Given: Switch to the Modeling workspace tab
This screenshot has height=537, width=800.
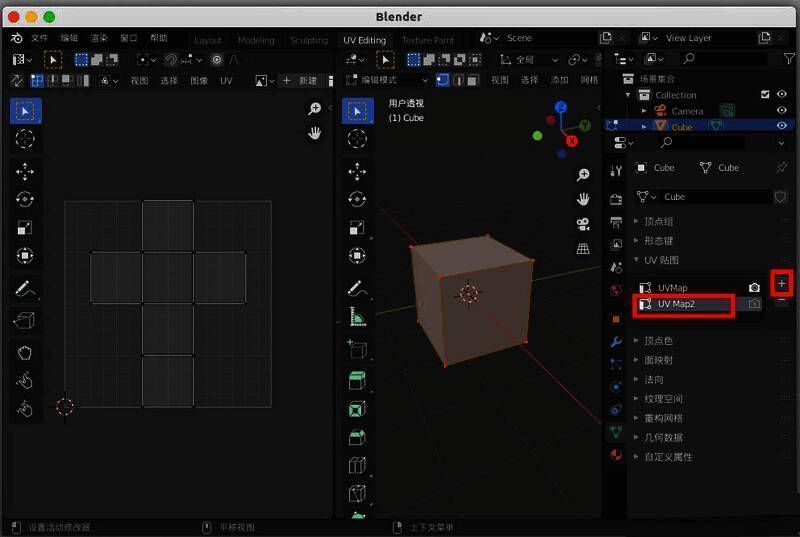Looking at the screenshot, I should point(256,40).
